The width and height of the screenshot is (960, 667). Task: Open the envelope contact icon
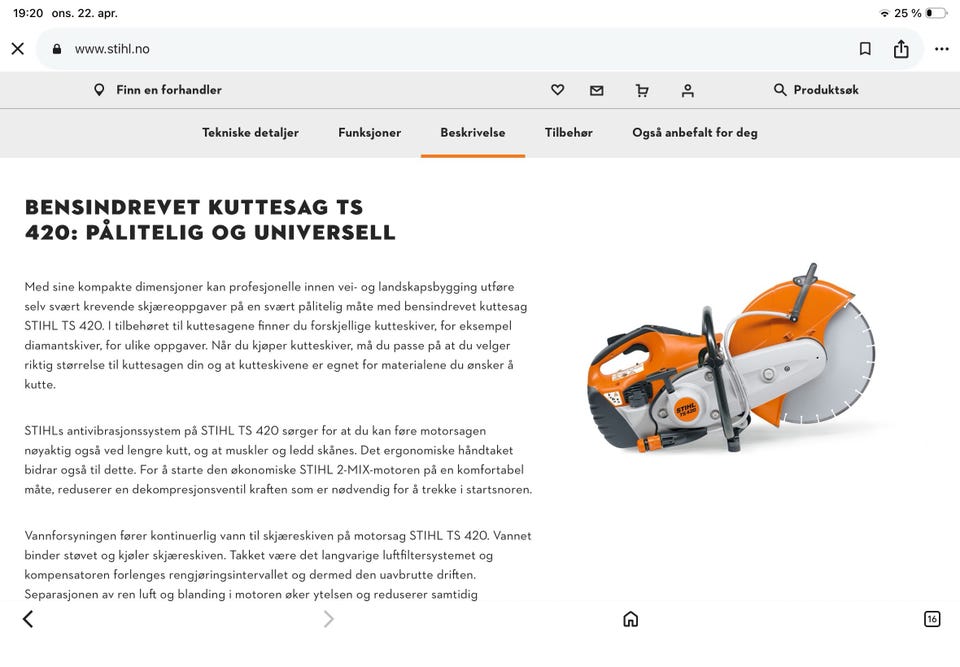click(x=596, y=91)
